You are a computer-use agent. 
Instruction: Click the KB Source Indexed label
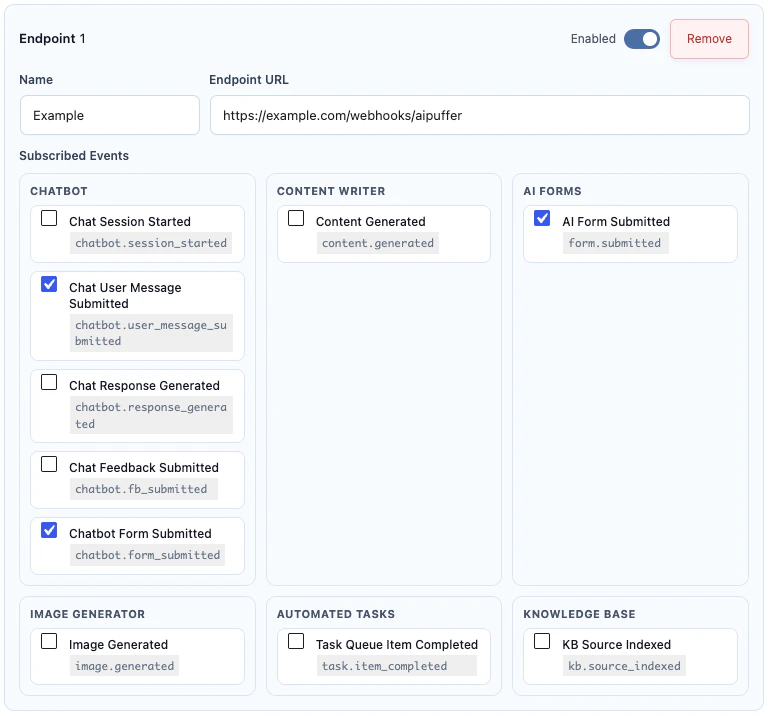pyautogui.click(x=616, y=644)
